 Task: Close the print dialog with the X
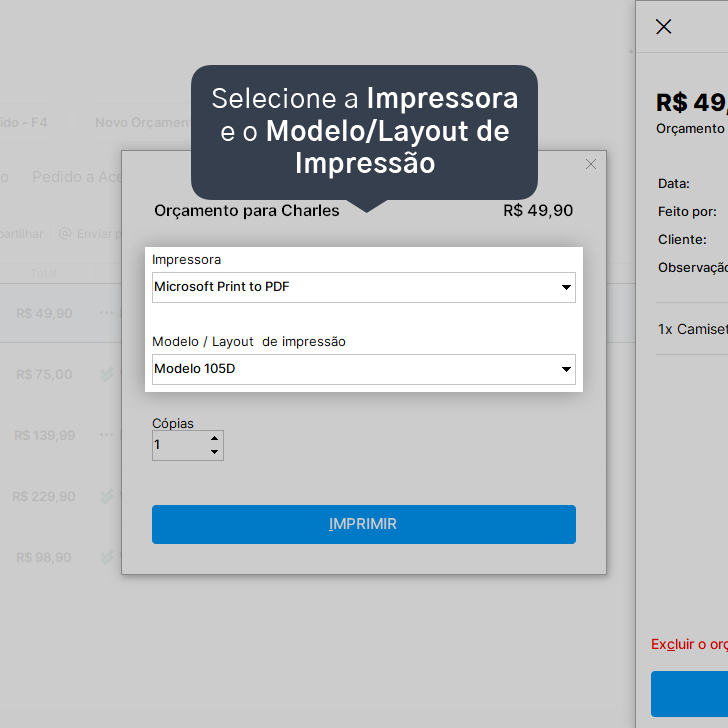point(591,164)
